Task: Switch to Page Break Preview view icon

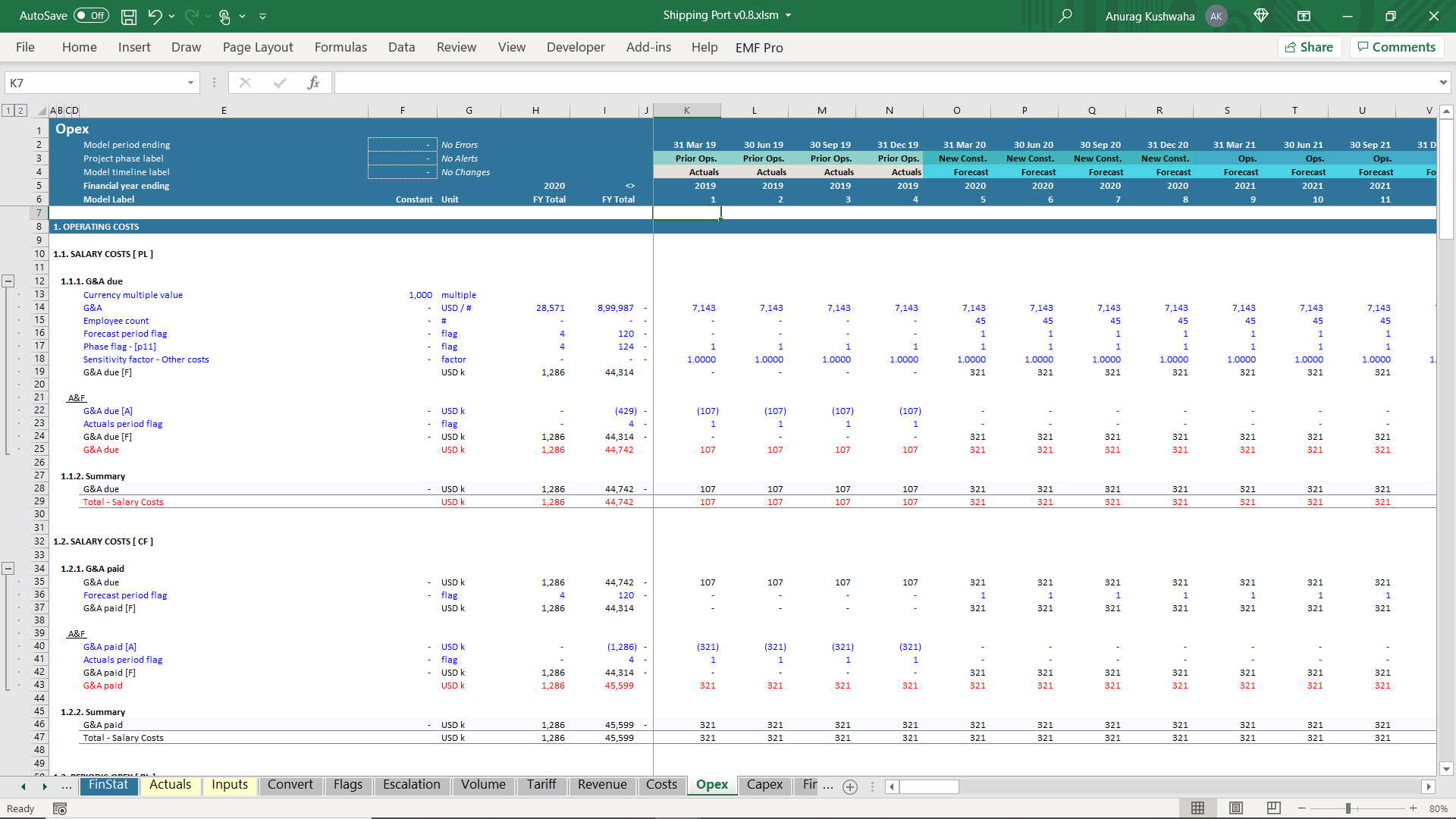Action: [1274, 808]
